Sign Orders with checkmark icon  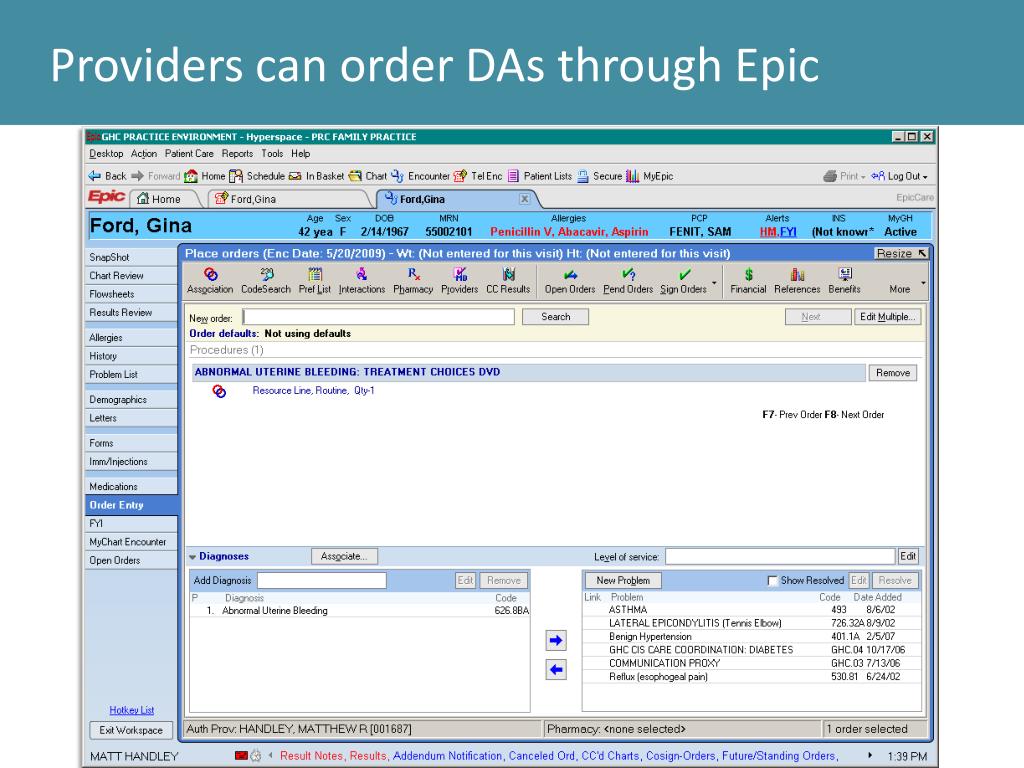(683, 281)
